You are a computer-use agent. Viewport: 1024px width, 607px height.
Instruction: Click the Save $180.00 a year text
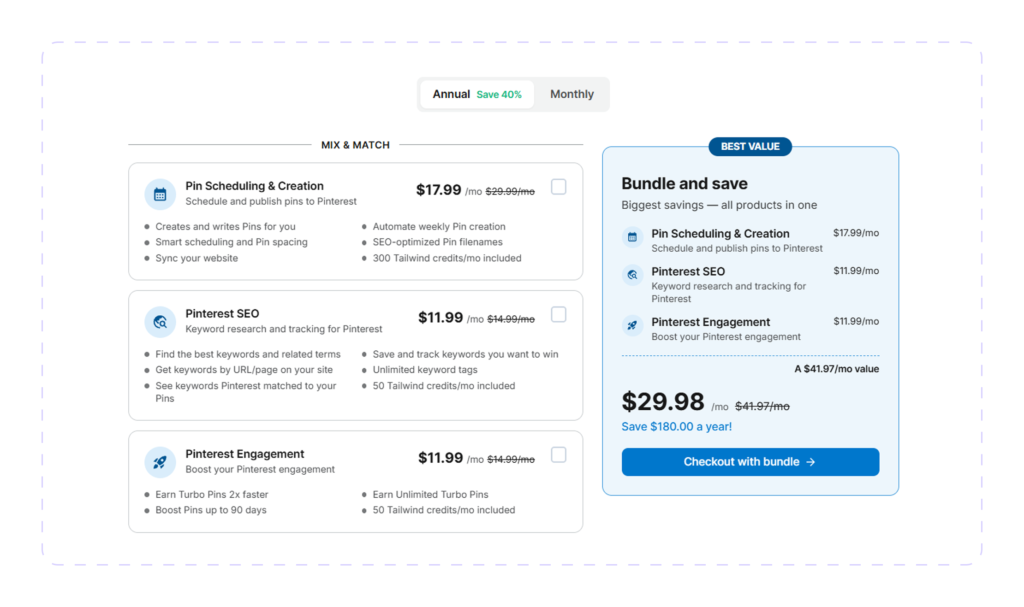click(677, 427)
